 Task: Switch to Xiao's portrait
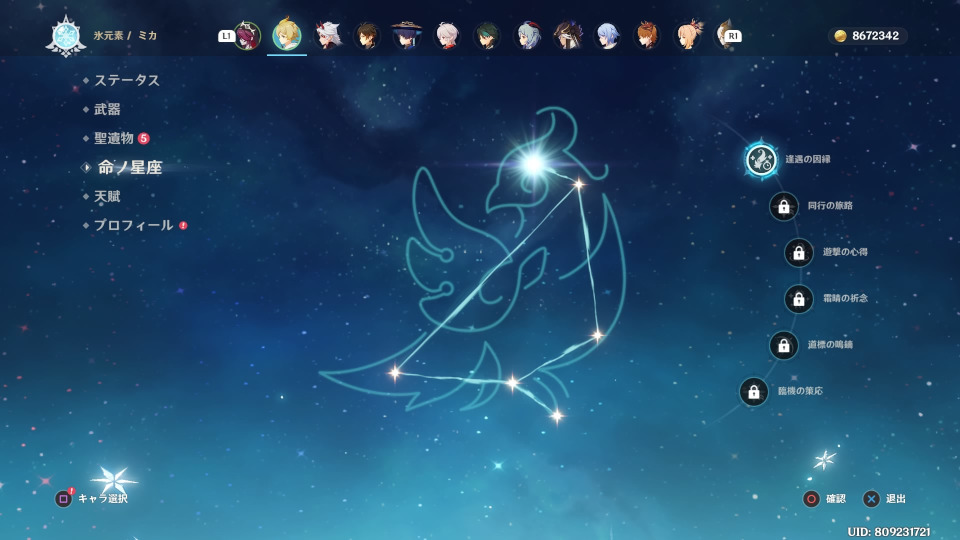(x=487, y=36)
